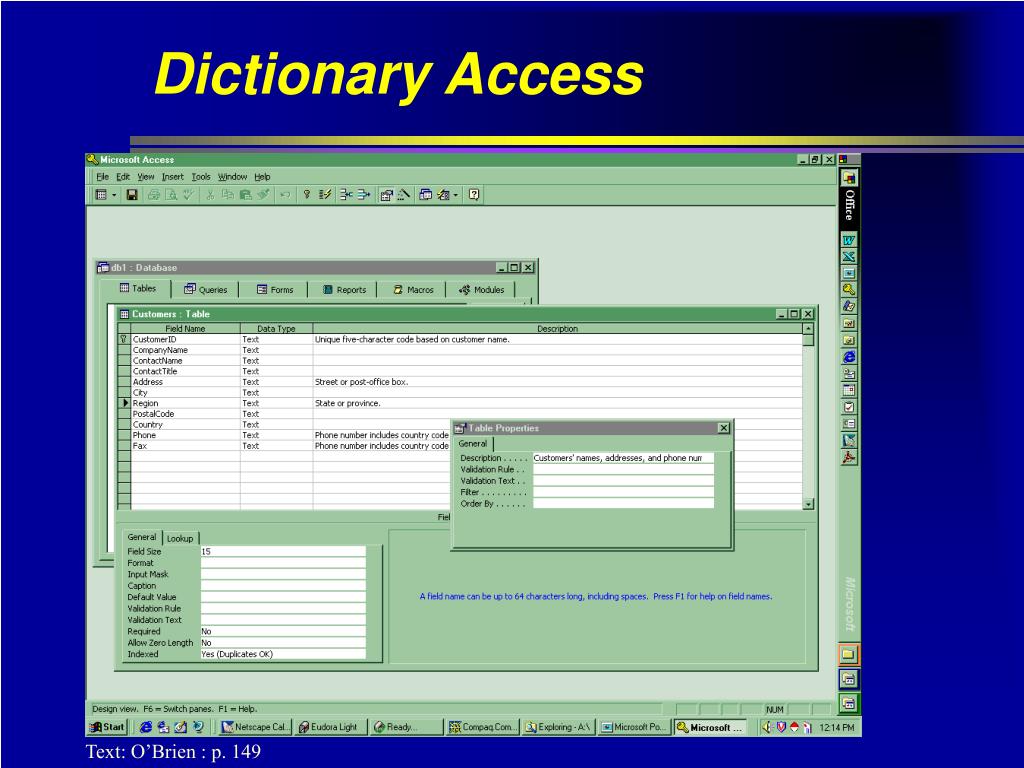This screenshot has width=1024, height=768.
Task: Click the Paste clipboard icon
Action: (246, 195)
